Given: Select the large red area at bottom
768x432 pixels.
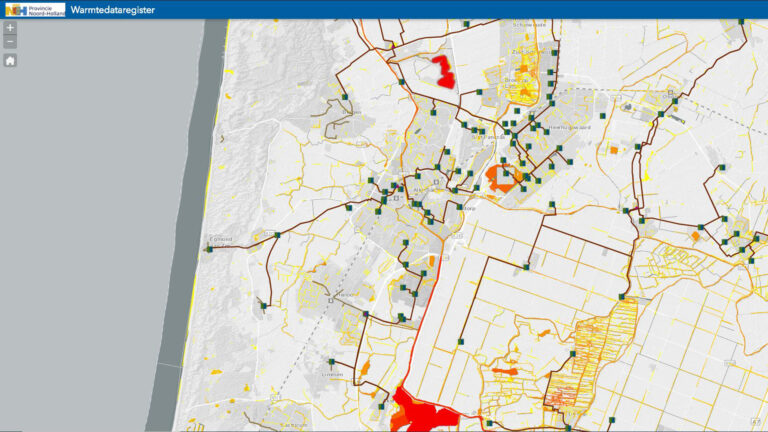Looking at the screenshot, I should (420, 412).
